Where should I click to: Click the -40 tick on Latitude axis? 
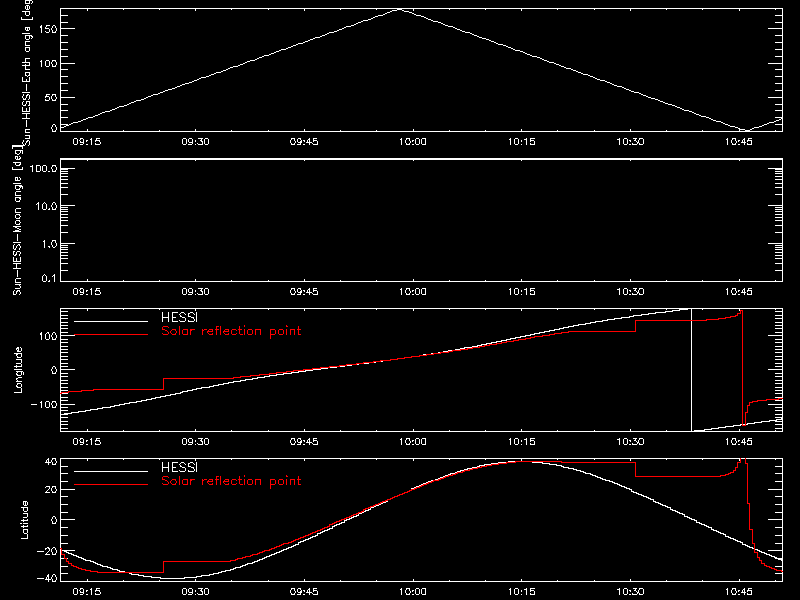(x=46, y=578)
